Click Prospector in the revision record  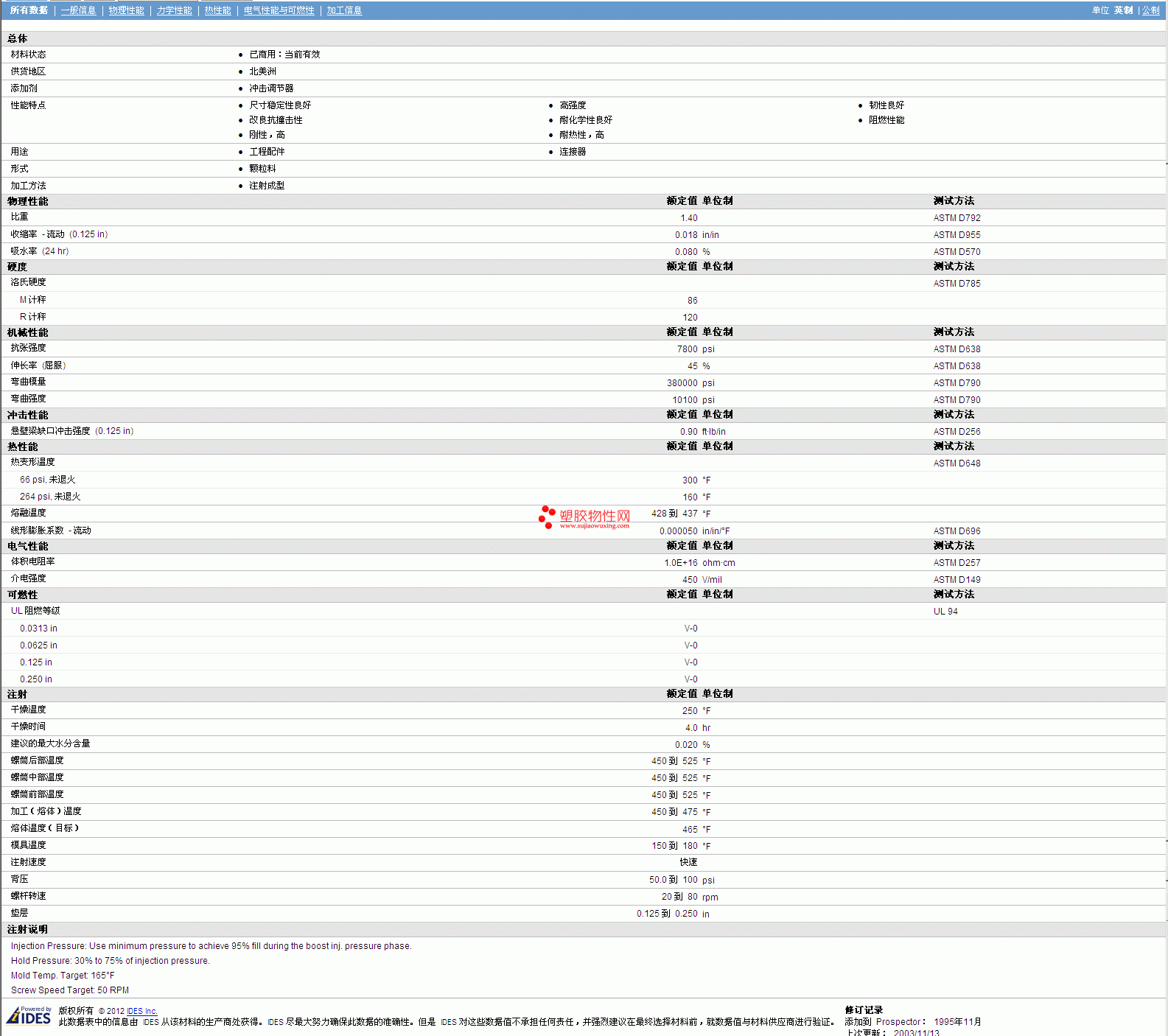coord(898,1022)
